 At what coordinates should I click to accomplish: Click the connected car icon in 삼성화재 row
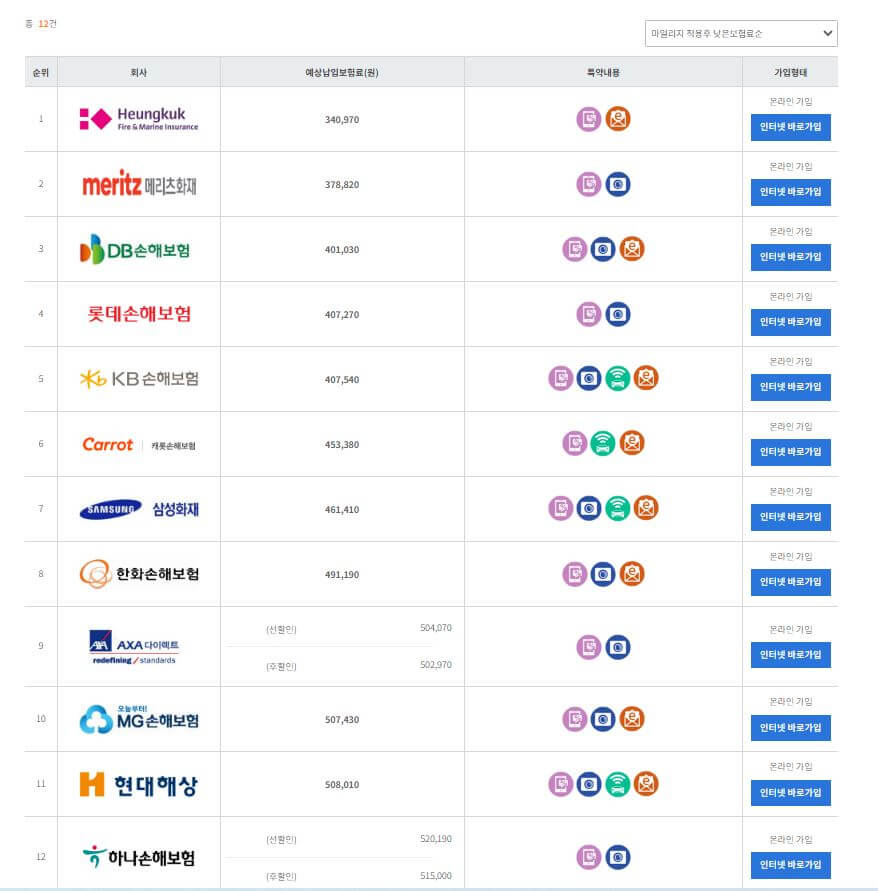pyautogui.click(x=616, y=509)
